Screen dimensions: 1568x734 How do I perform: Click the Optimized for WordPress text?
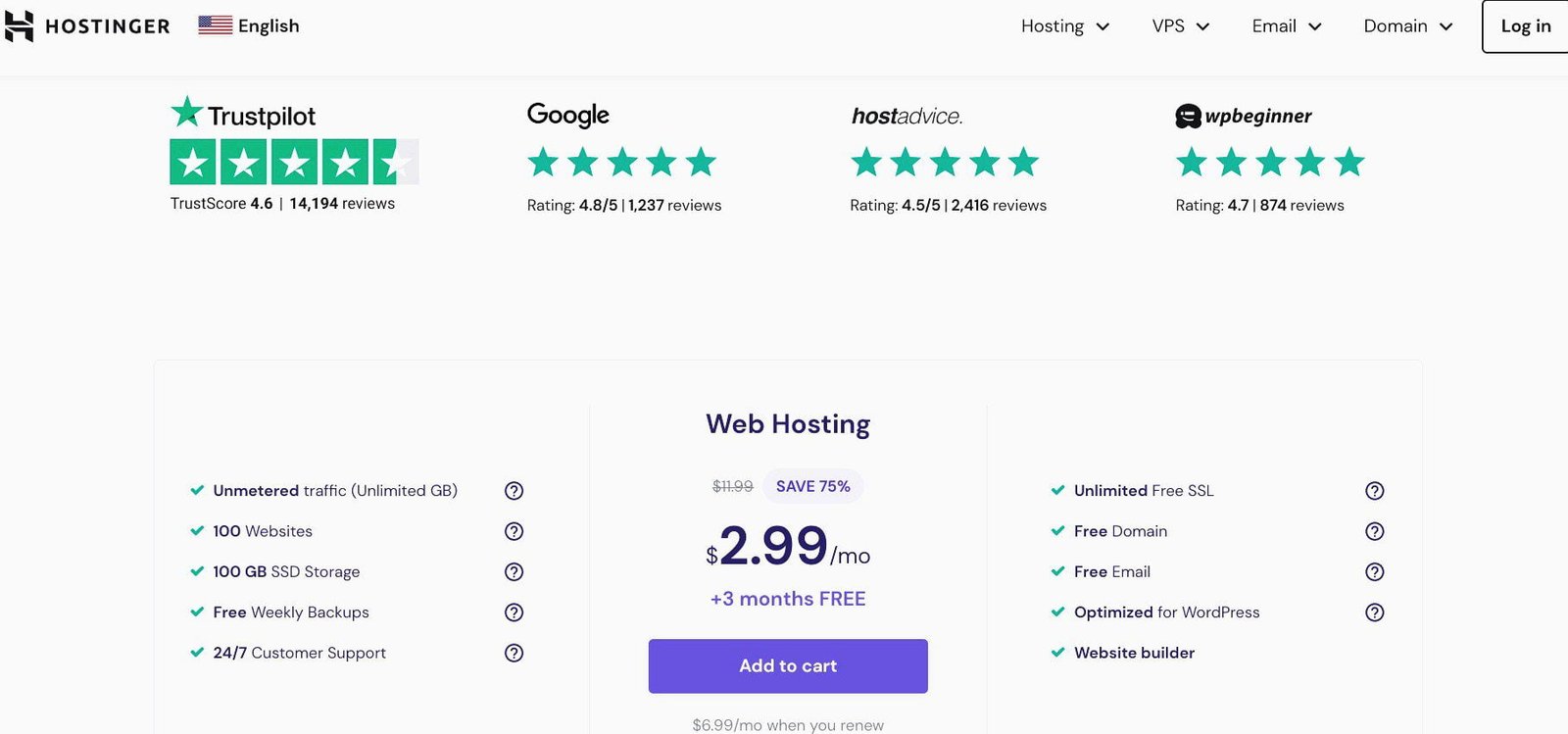pos(1167,612)
